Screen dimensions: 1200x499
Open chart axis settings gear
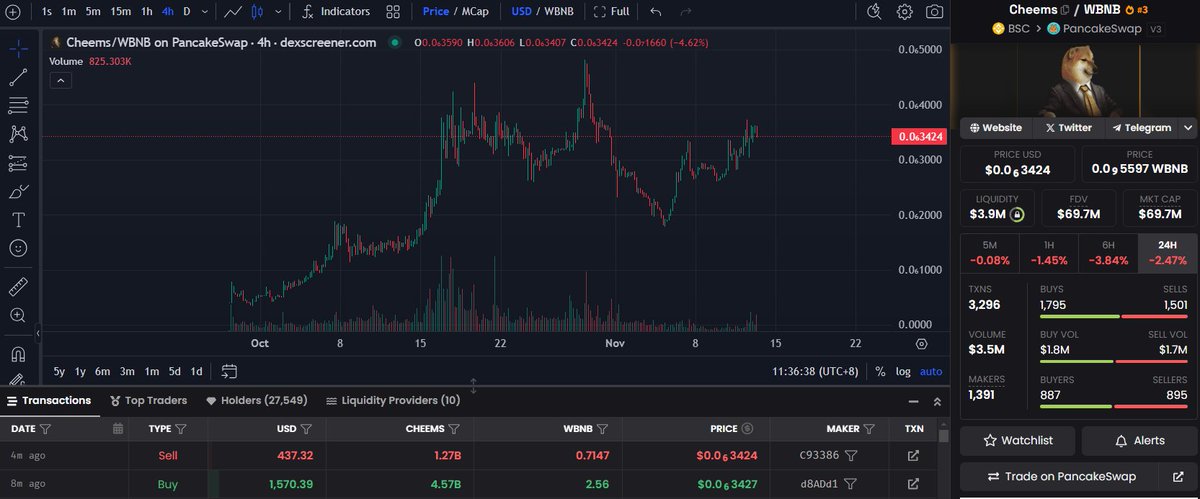click(921, 343)
